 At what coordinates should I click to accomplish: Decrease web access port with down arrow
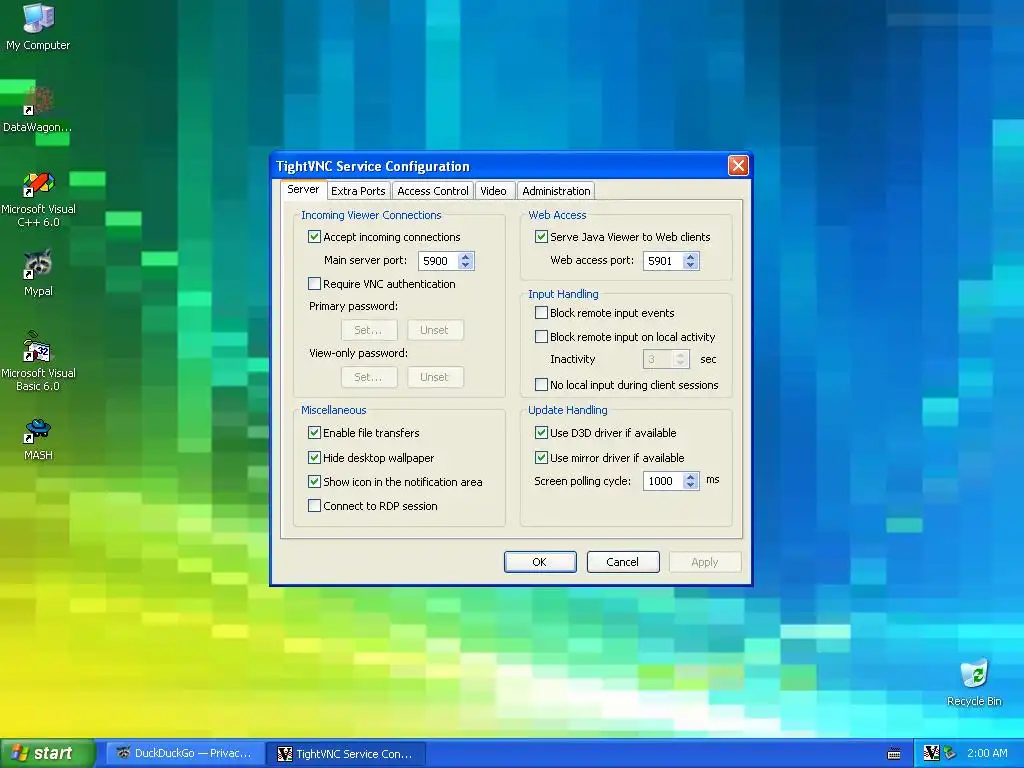tap(690, 264)
